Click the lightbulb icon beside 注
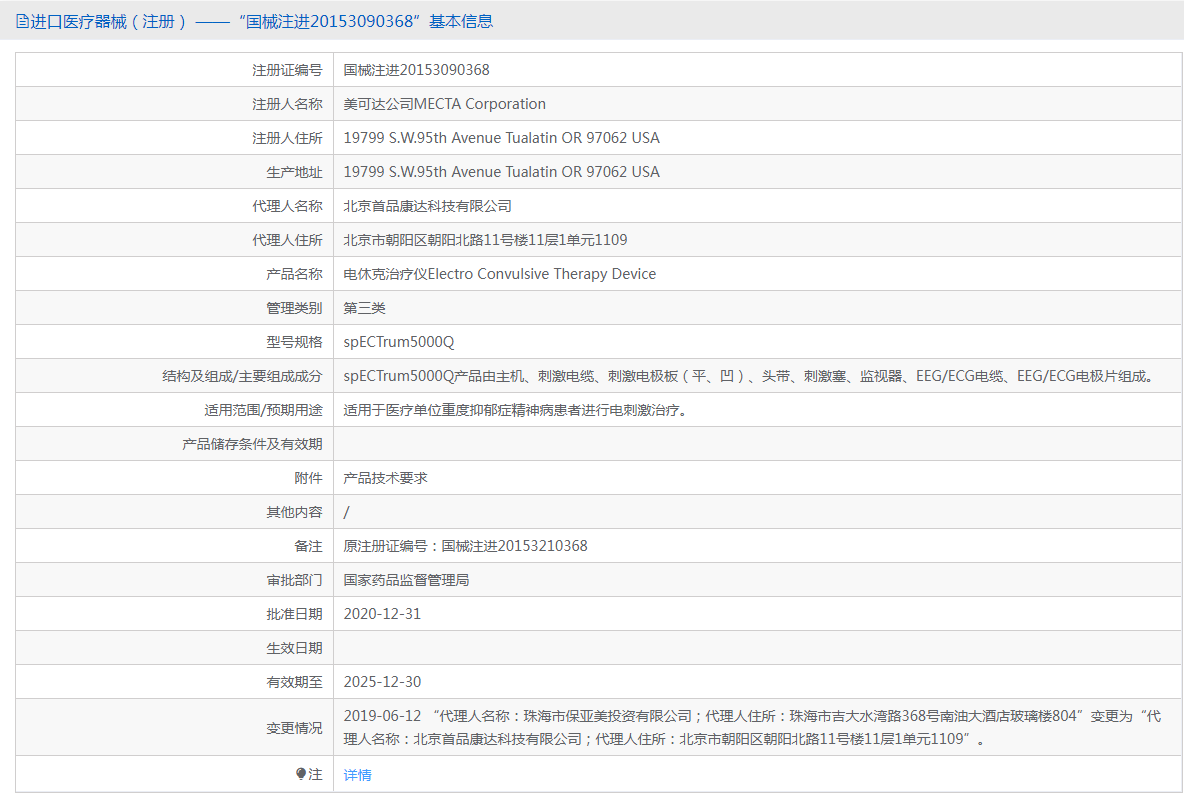Screen dimensions: 1184x794 coord(300,775)
